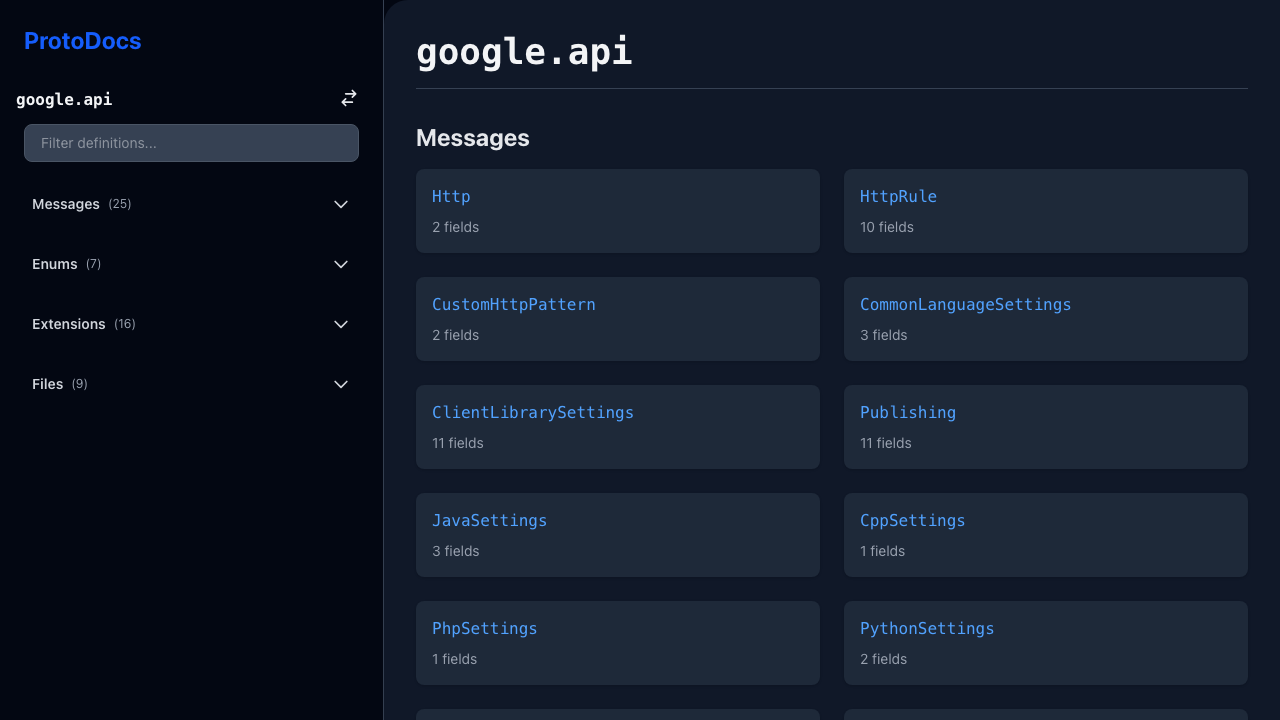The height and width of the screenshot is (720, 1280).
Task: Open the HttpRule message link
Action: [898, 196]
